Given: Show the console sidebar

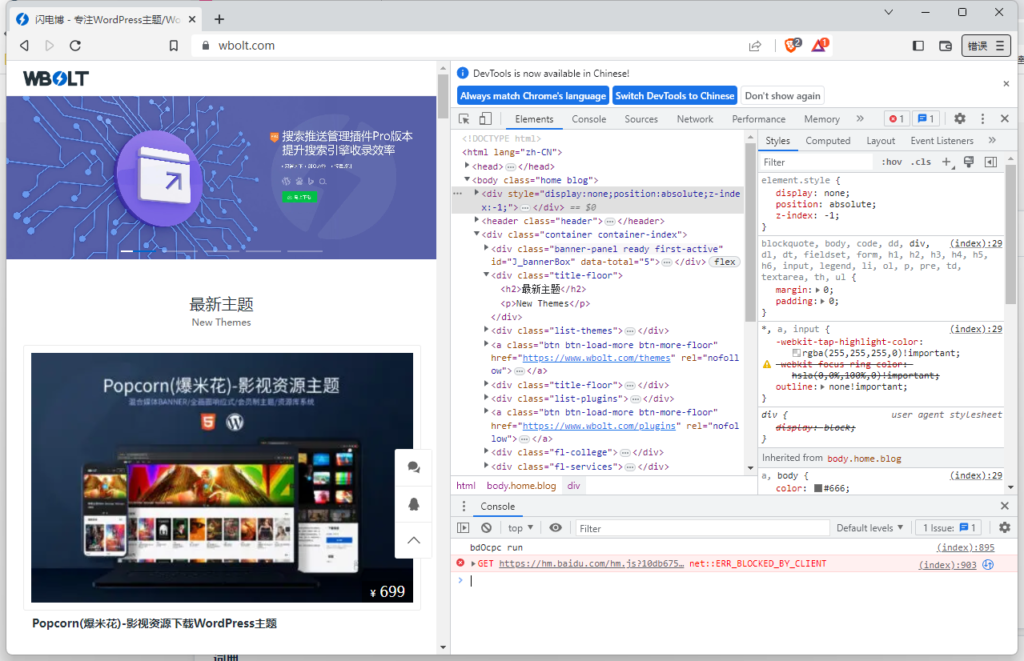Looking at the screenshot, I should tap(463, 528).
